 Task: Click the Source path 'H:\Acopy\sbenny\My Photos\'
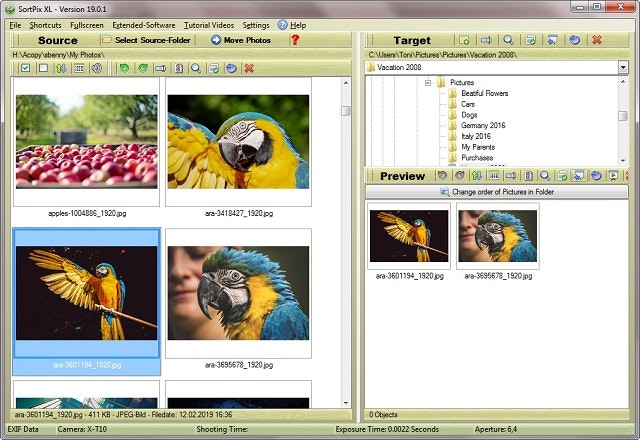coord(58,55)
